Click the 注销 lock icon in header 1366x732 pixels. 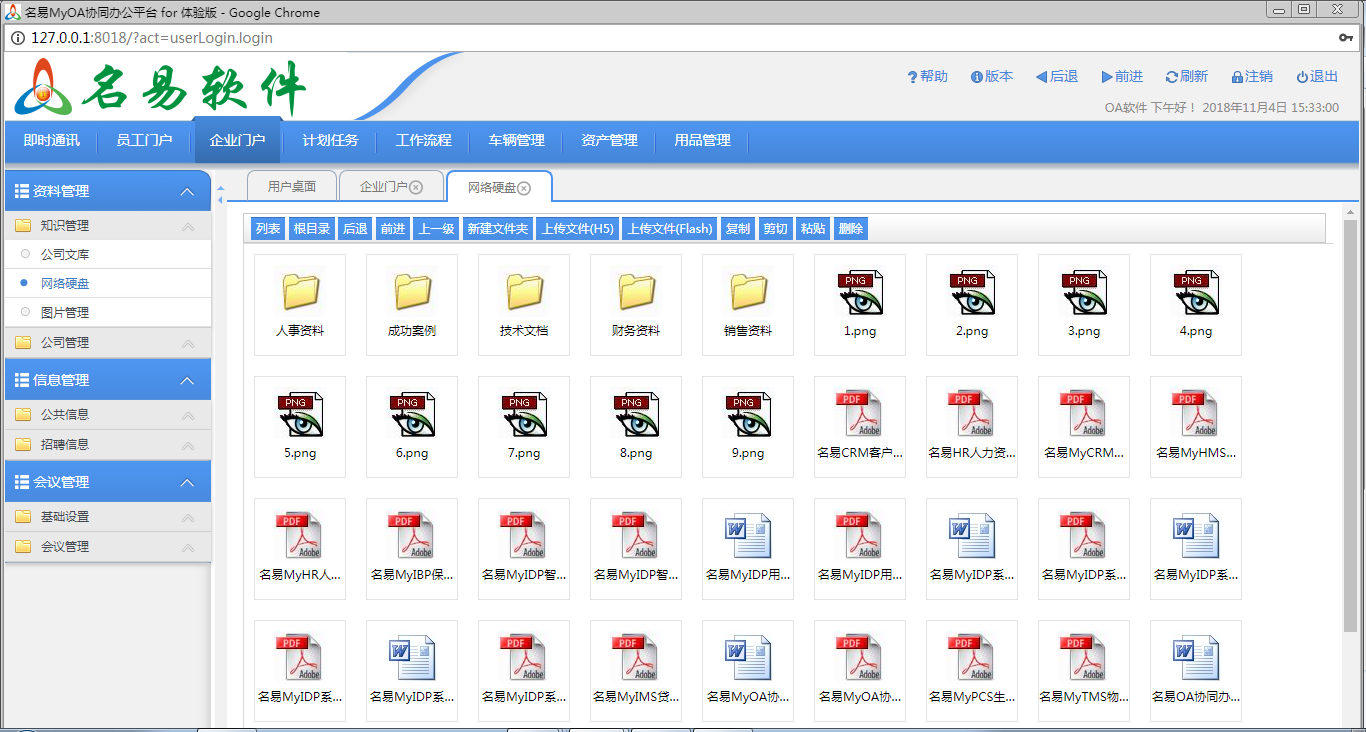1237,77
